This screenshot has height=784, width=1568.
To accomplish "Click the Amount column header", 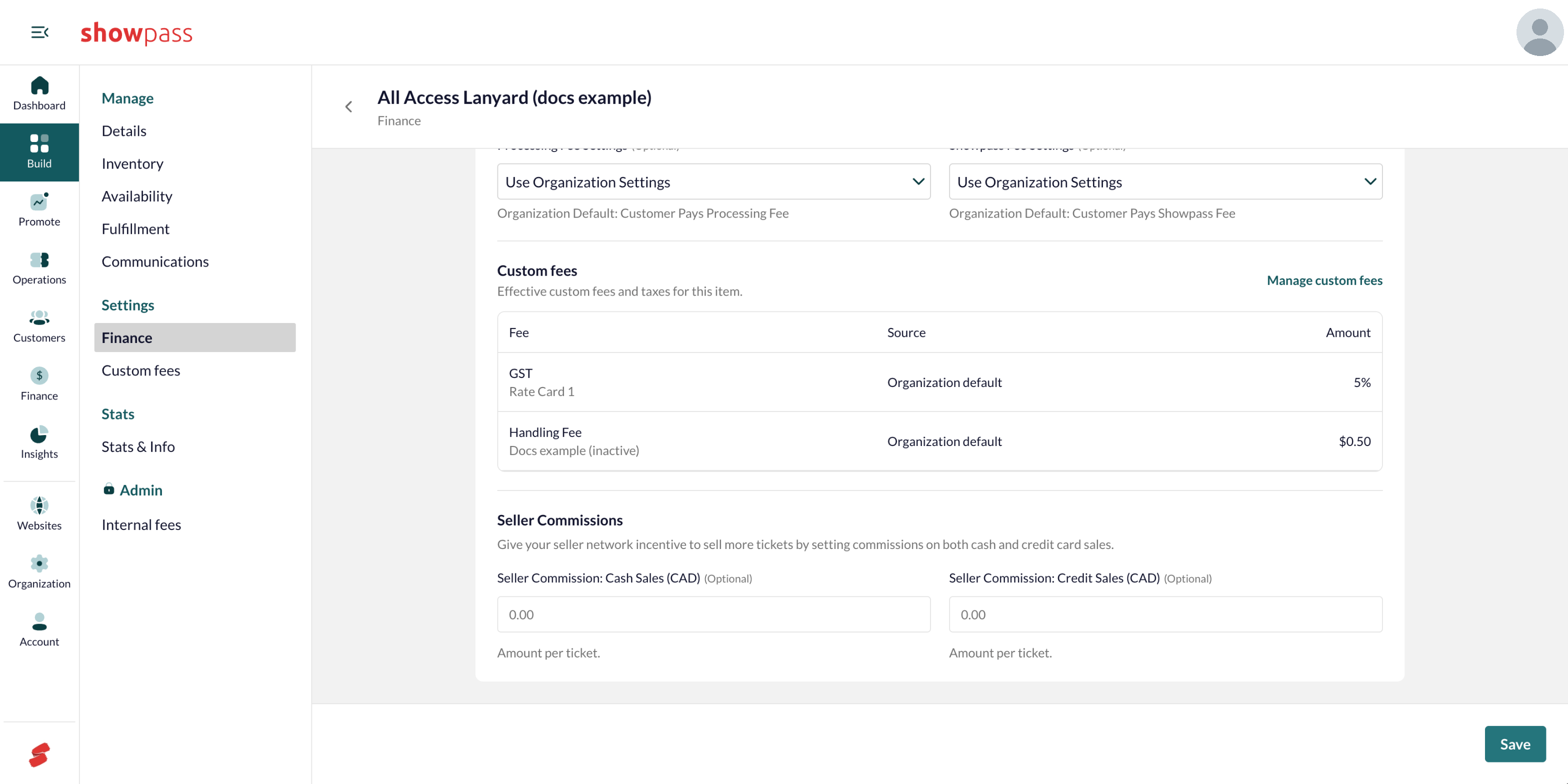I will pyautogui.click(x=1347, y=332).
